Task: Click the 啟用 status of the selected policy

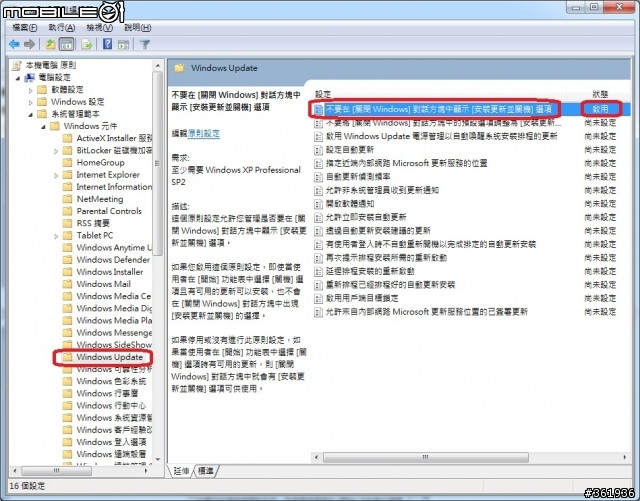Action: (x=600, y=109)
